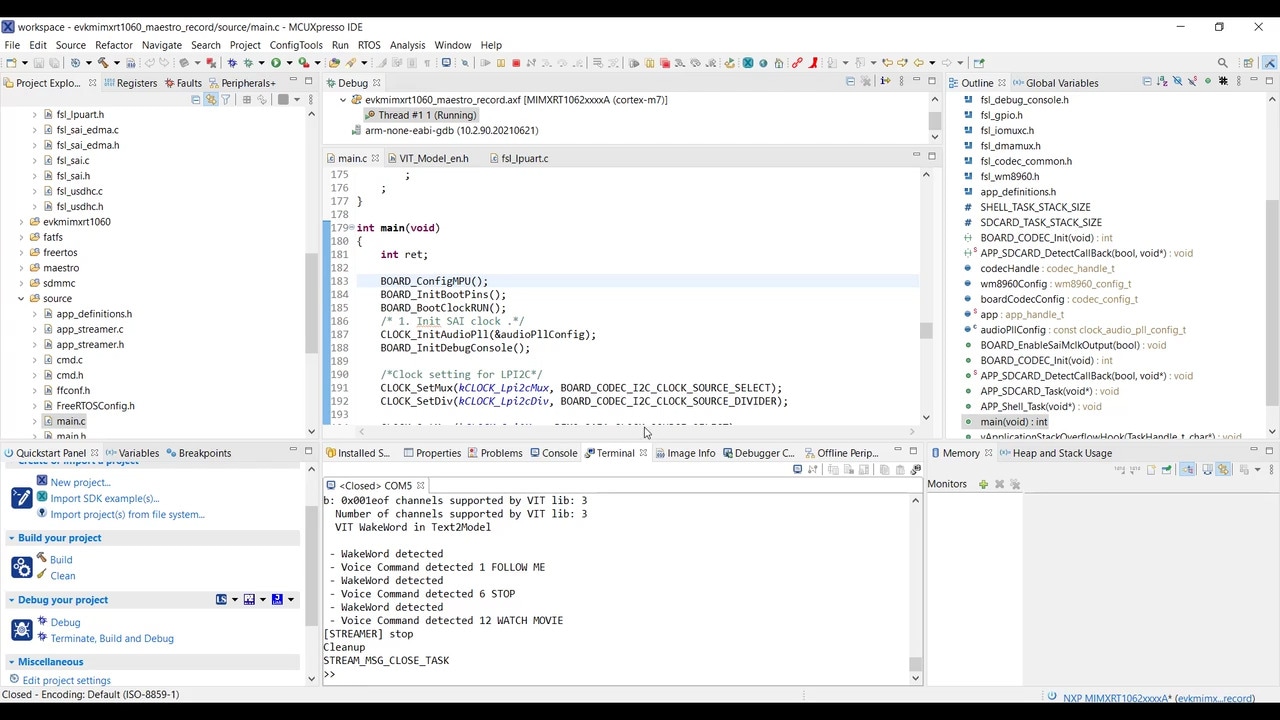Open the ConfigTools menu
Image resolution: width=1280 pixels, height=720 pixels.
(x=295, y=45)
